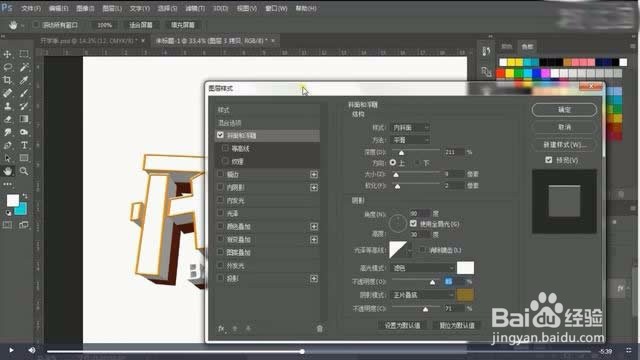Click the video play button
The image size is (640, 360).
[11, 350]
